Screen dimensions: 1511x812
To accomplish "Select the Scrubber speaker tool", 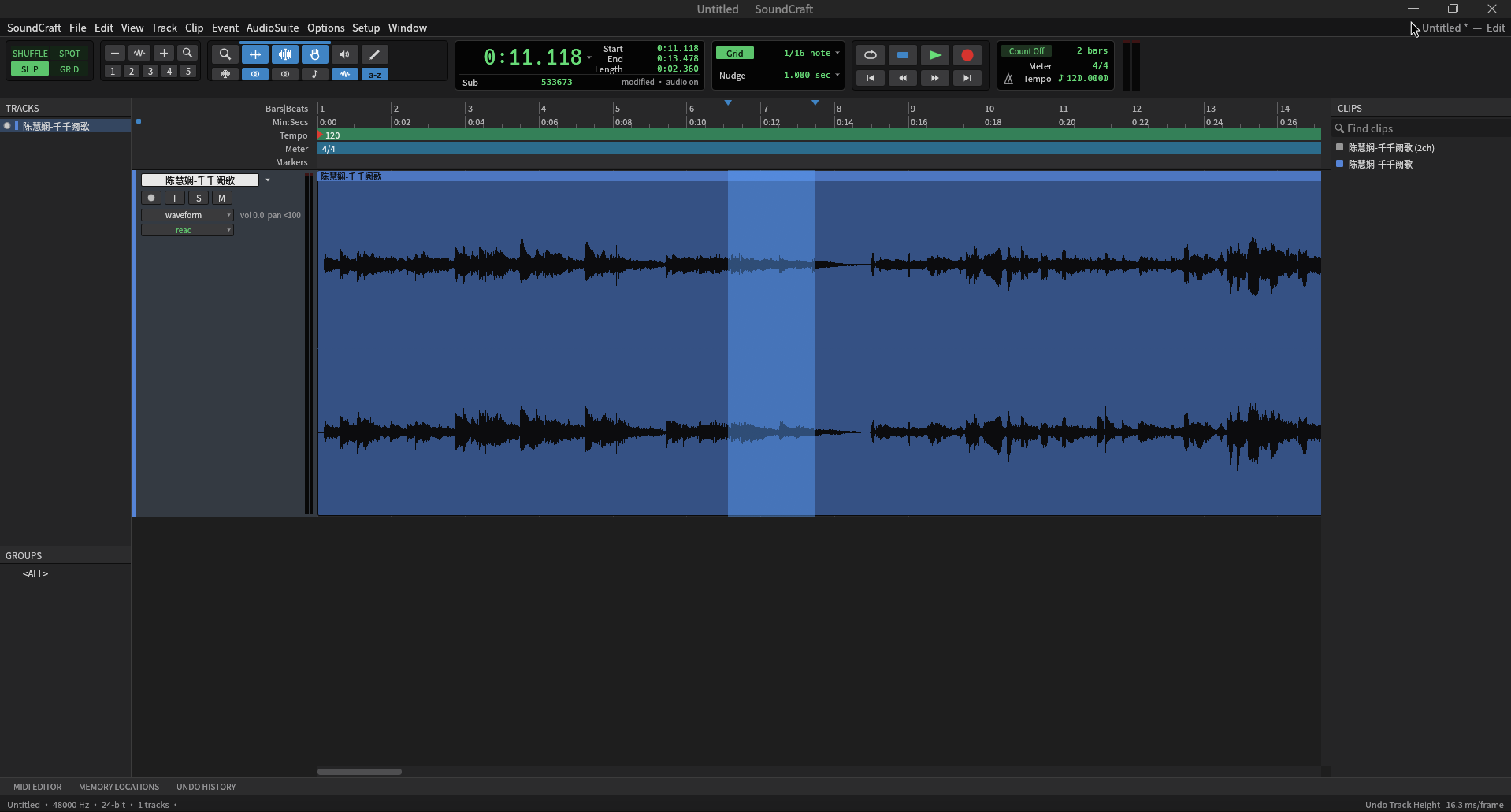I will click(x=344, y=54).
